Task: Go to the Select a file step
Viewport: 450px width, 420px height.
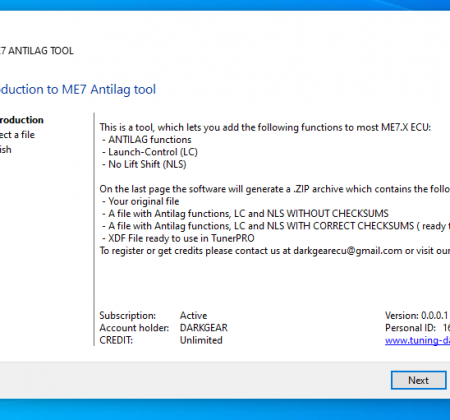Action: (17, 135)
